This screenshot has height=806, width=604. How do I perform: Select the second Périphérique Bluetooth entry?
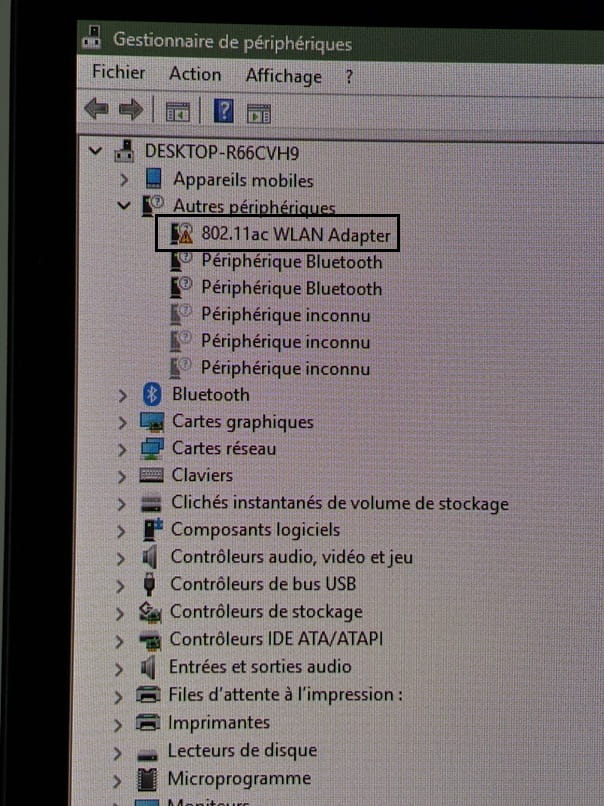coord(291,288)
